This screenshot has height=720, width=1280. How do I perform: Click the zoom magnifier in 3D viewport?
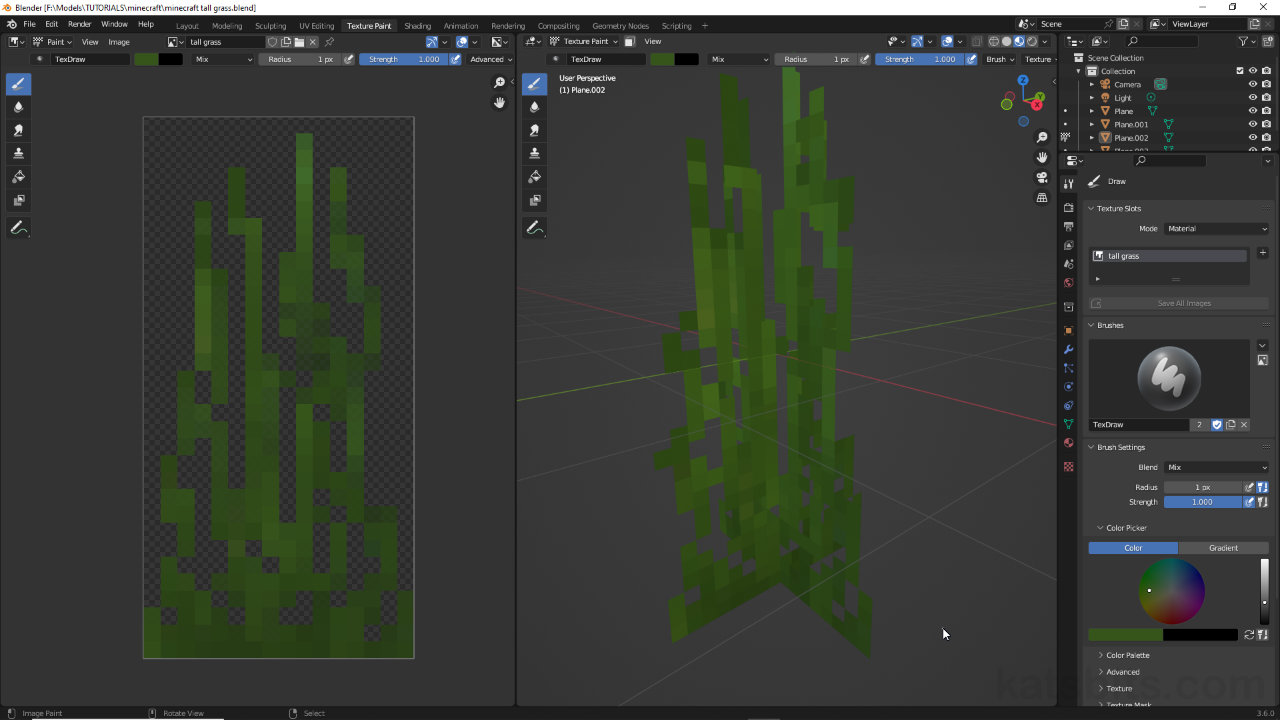1042,137
